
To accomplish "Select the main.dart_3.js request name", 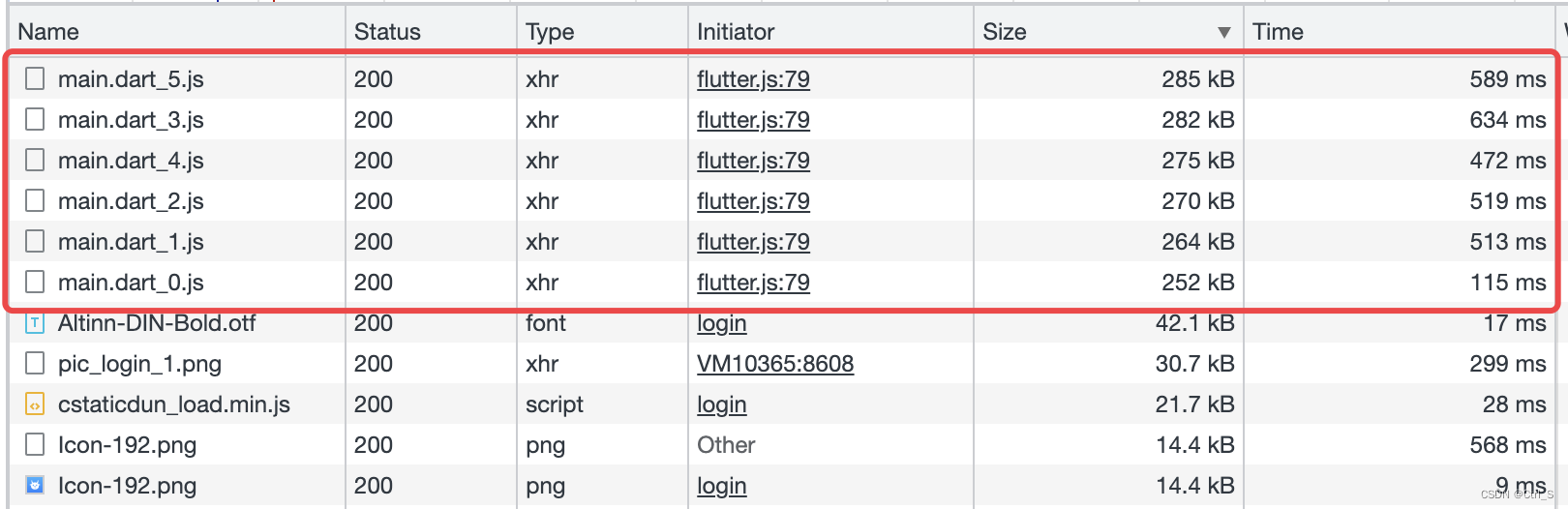I will [x=131, y=120].
